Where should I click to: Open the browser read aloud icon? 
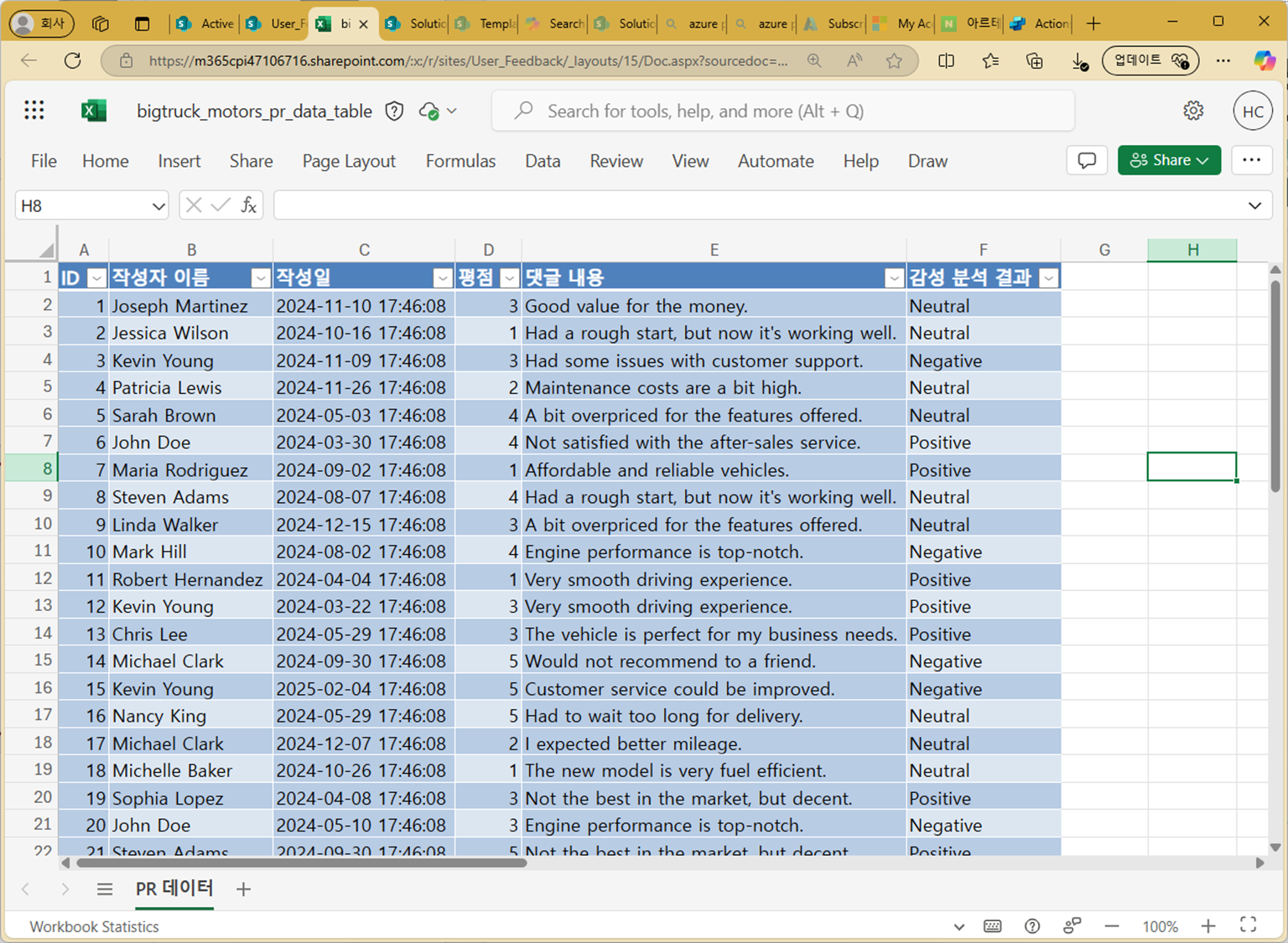click(854, 60)
